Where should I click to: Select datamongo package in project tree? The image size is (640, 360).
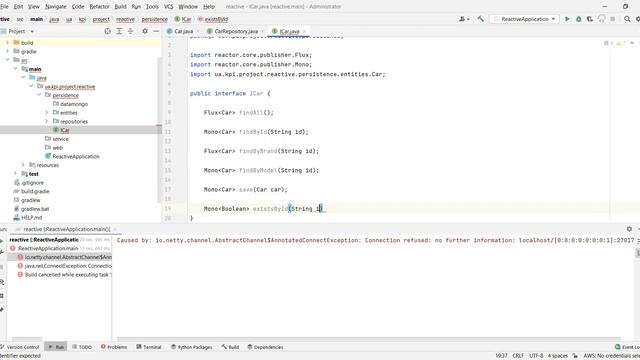[x=73, y=104]
